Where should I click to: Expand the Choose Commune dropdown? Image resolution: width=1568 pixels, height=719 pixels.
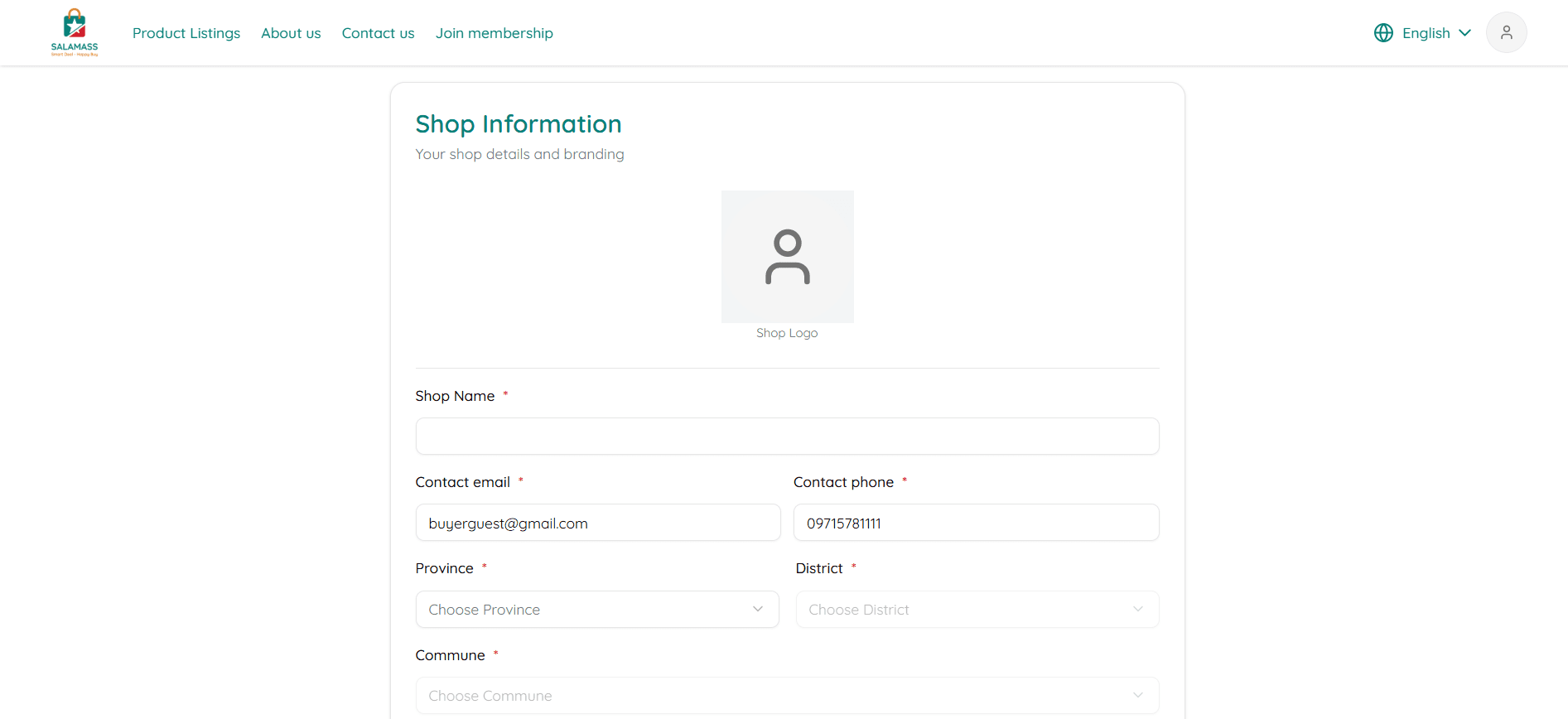coord(786,695)
